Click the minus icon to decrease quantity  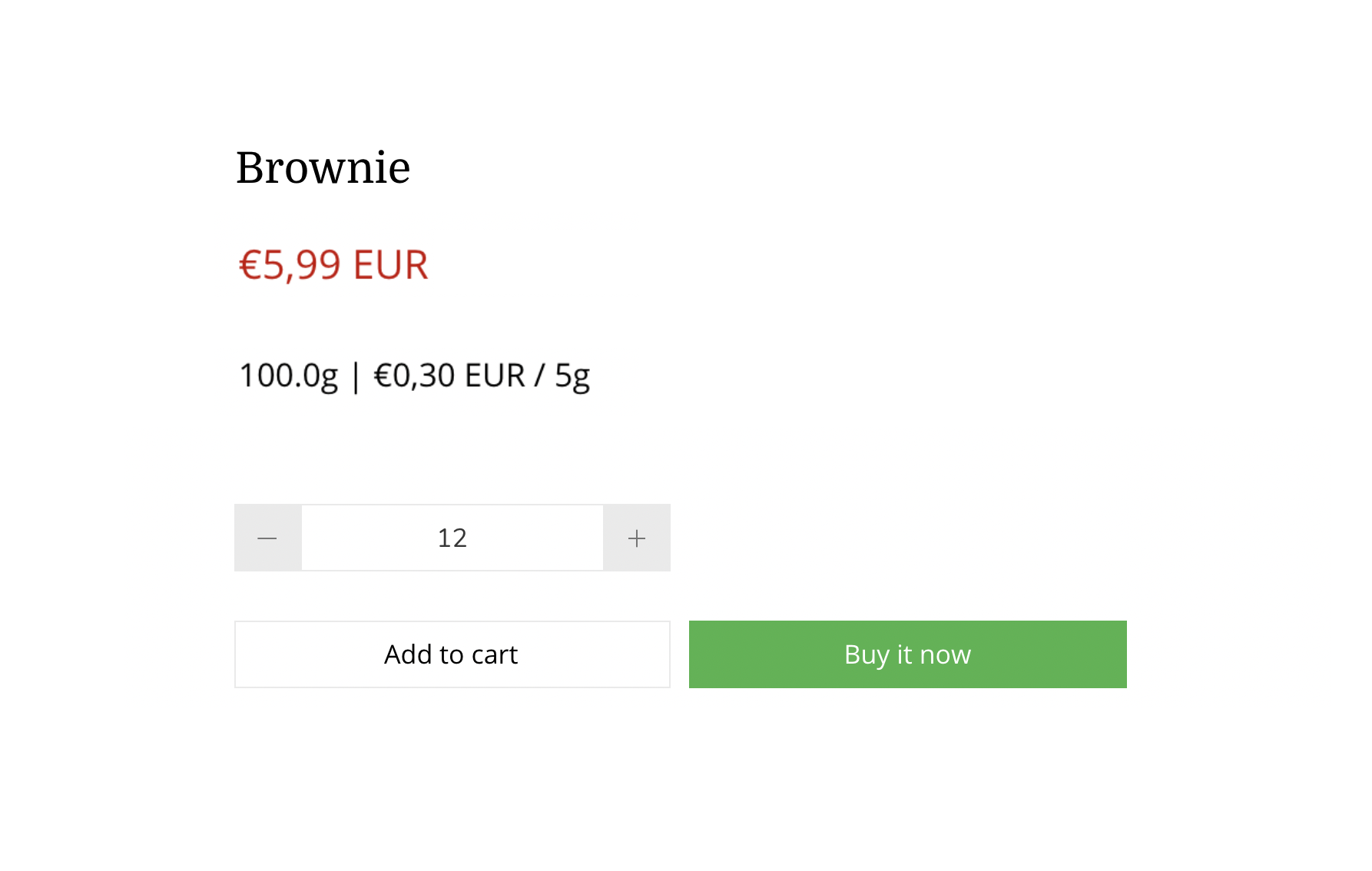(x=267, y=538)
